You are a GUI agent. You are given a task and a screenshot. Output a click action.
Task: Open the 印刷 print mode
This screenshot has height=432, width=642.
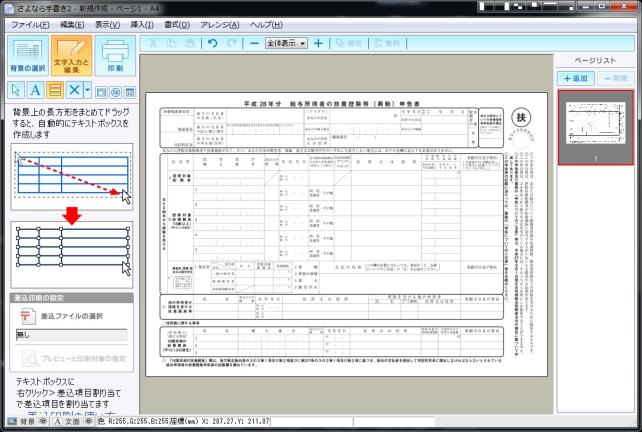tap(115, 55)
